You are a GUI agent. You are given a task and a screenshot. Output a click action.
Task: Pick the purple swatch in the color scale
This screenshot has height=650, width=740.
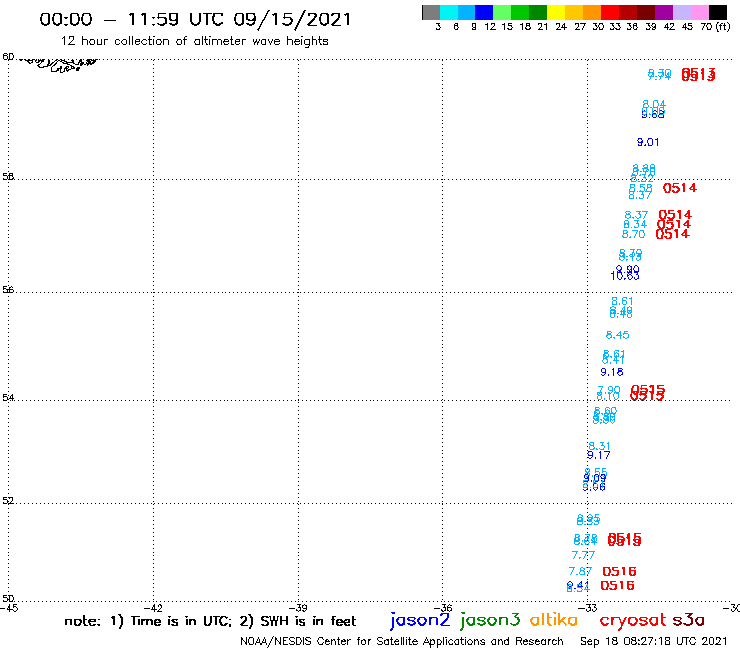(664, 12)
